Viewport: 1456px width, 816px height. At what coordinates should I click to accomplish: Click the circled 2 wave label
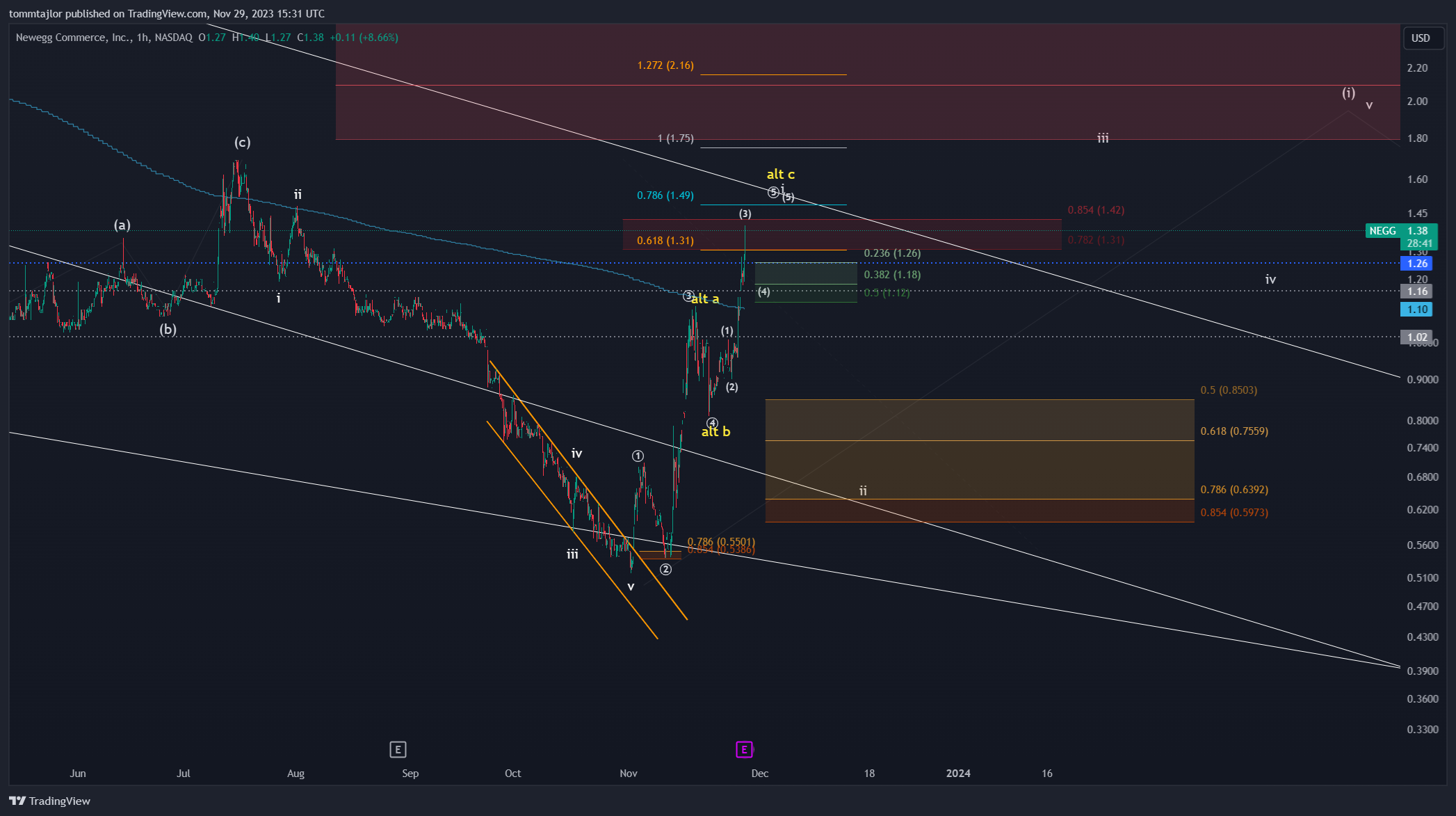coord(665,570)
